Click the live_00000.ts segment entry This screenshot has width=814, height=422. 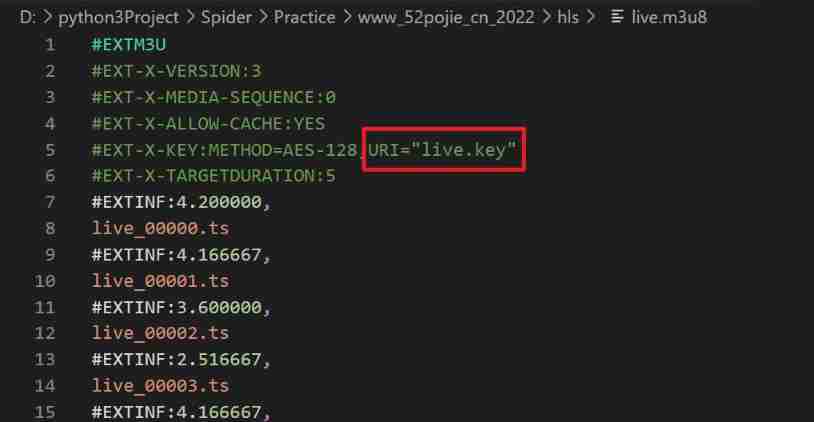160,228
